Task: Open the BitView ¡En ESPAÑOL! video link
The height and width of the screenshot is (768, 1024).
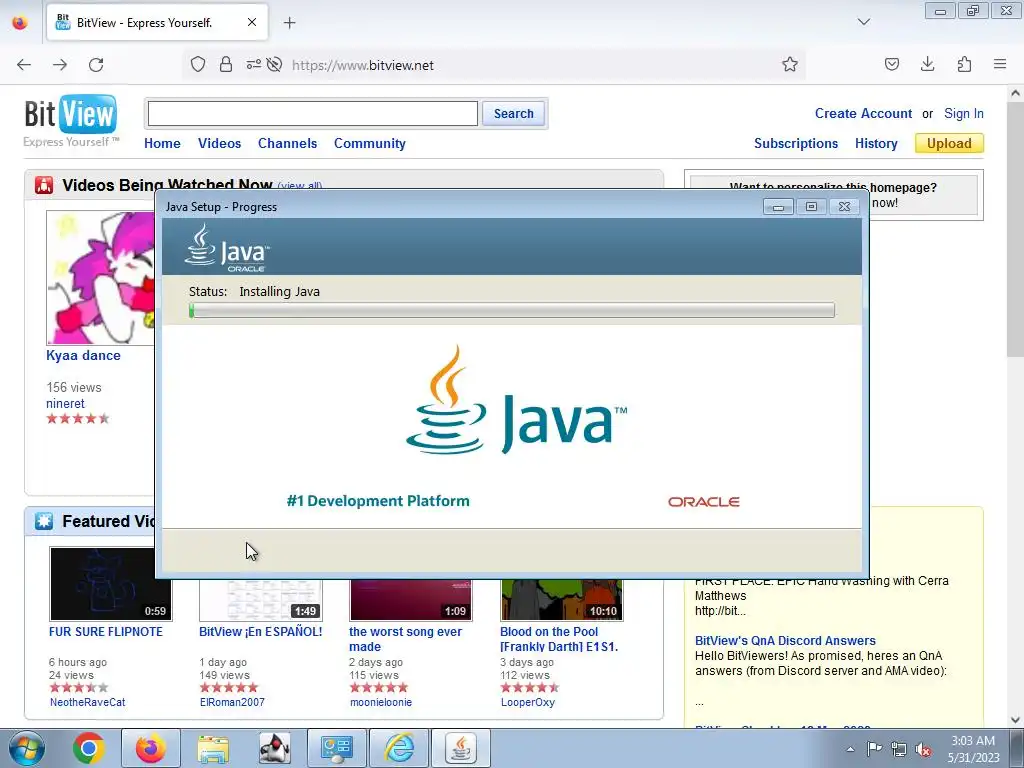Action: pos(261,632)
